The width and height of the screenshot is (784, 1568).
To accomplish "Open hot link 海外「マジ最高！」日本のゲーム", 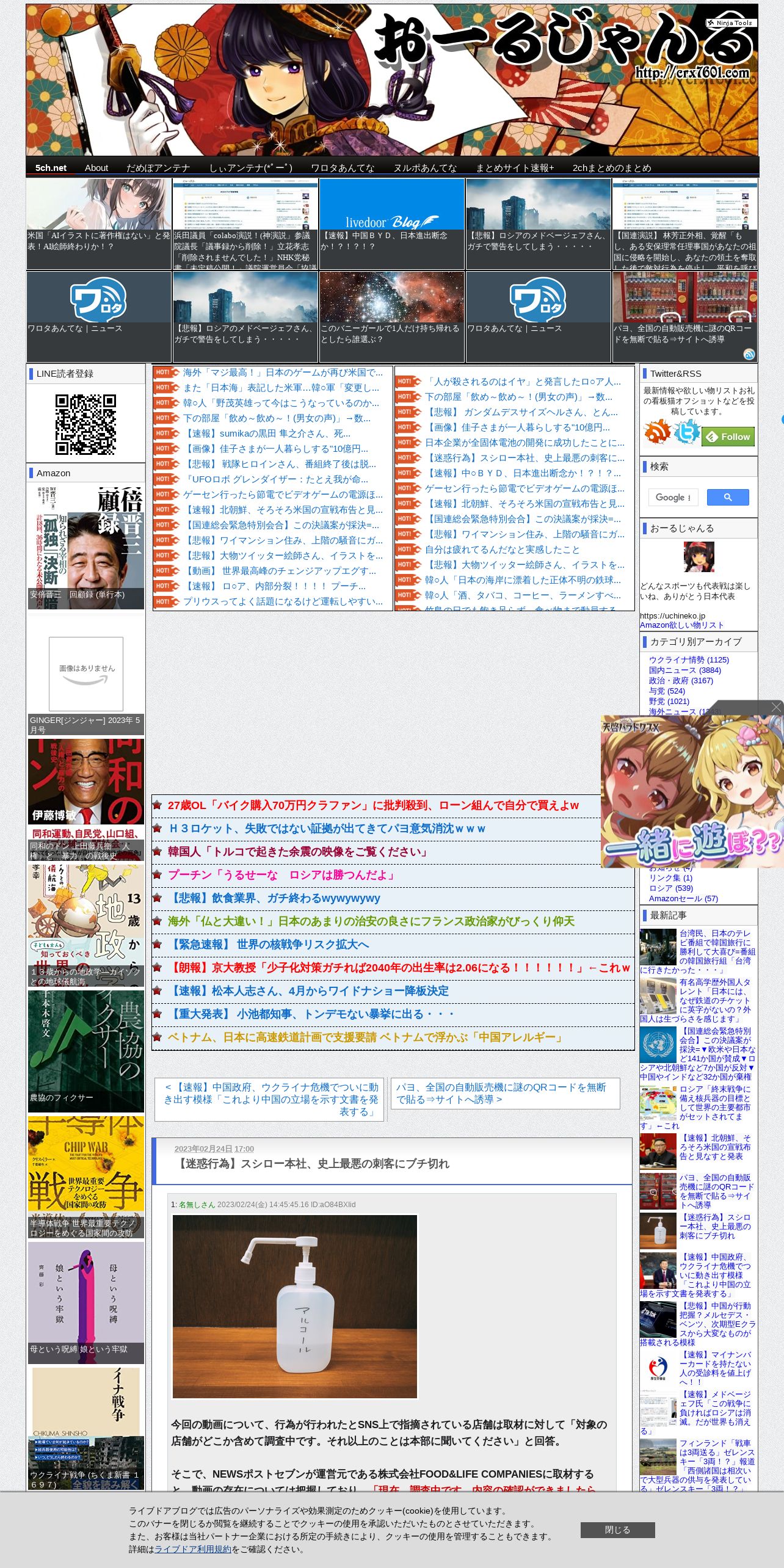I will 283,372.
